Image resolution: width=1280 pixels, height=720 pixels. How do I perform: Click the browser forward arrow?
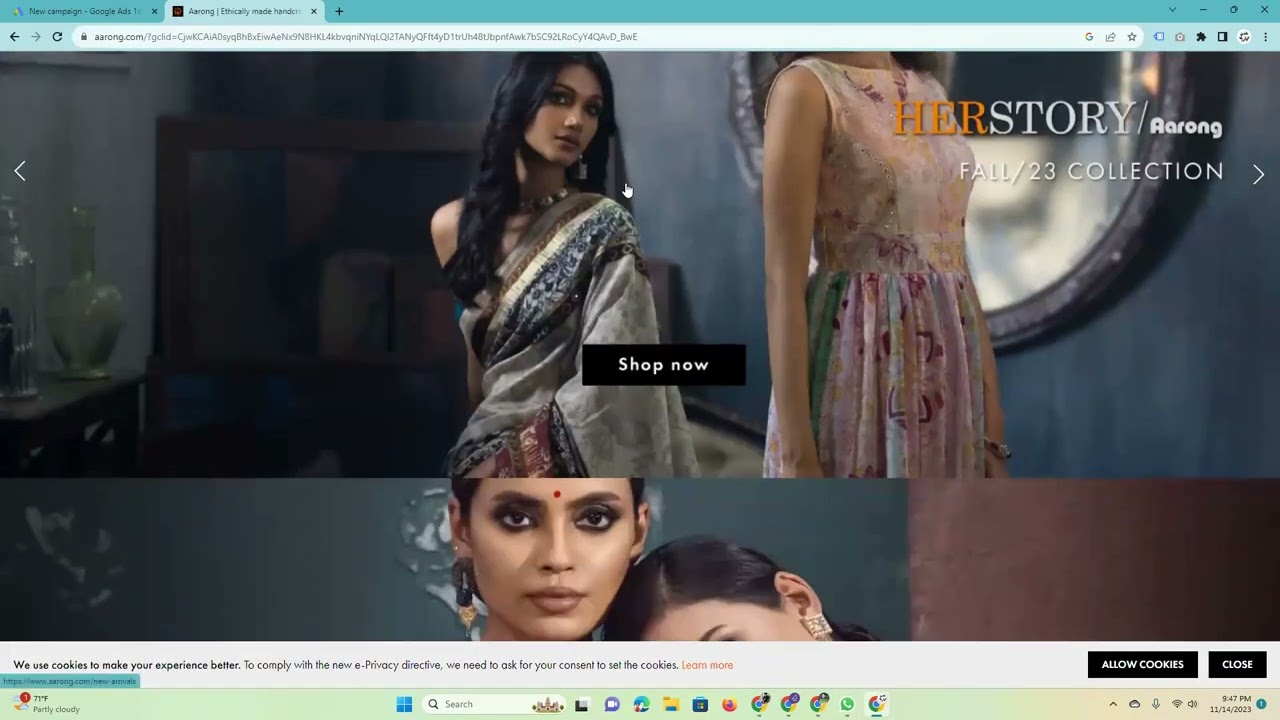pyautogui.click(x=36, y=37)
